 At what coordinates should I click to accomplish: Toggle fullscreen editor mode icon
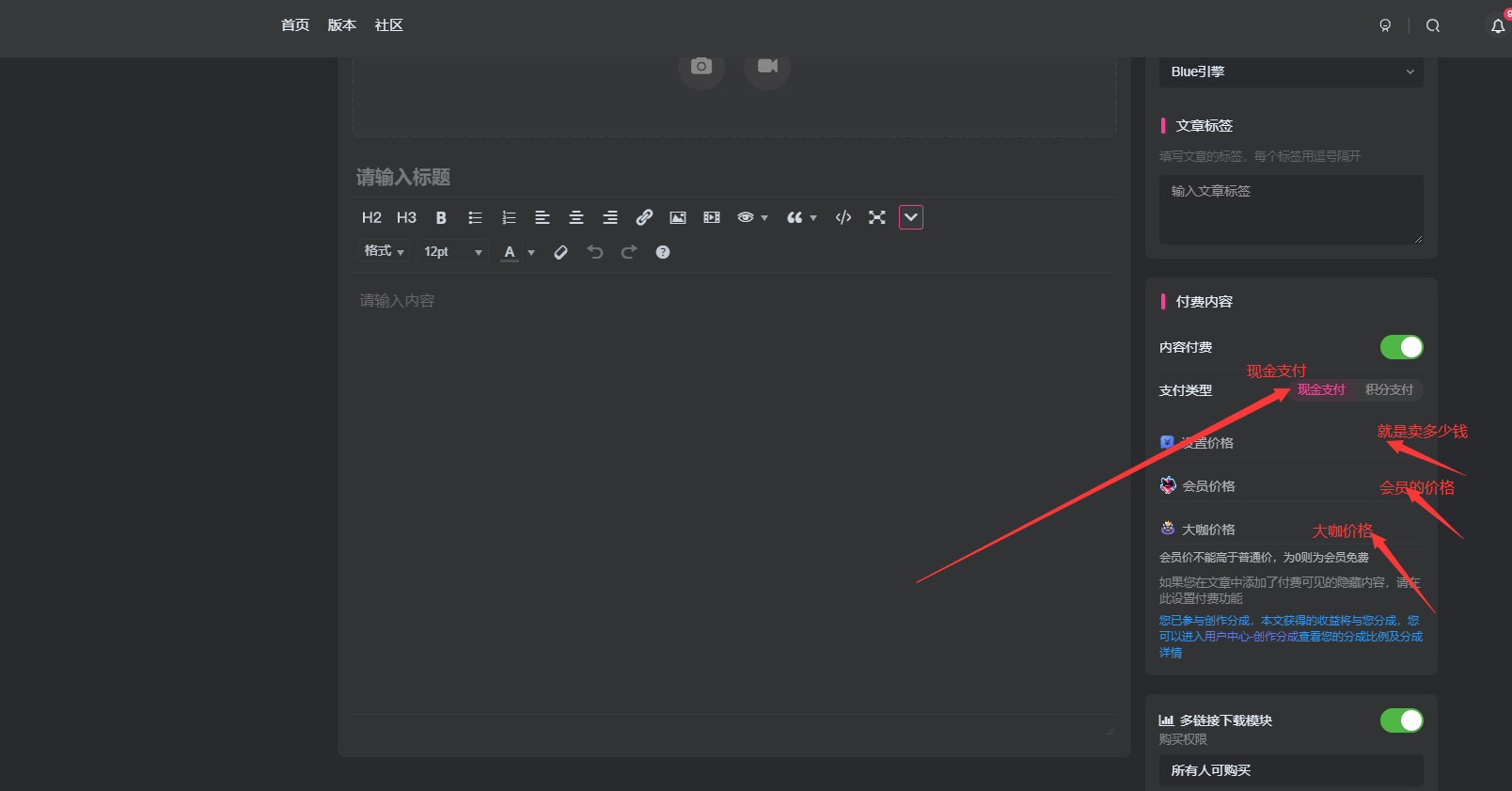pyautogui.click(x=877, y=218)
